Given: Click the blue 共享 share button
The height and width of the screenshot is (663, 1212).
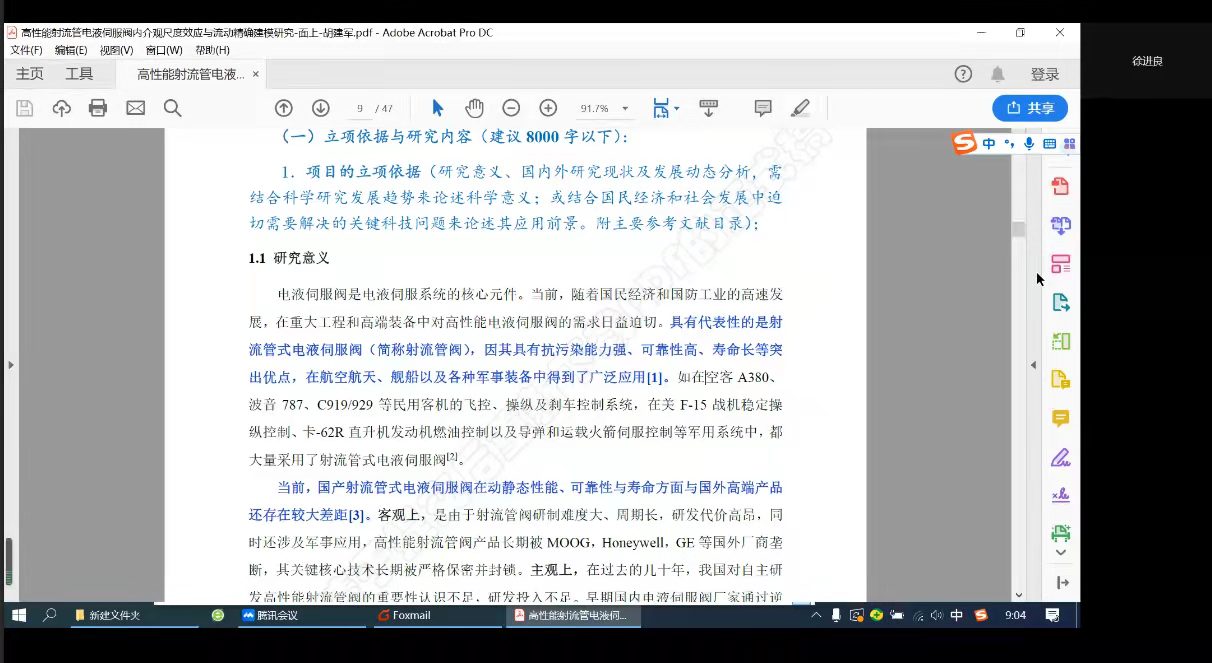Looking at the screenshot, I should (1030, 108).
